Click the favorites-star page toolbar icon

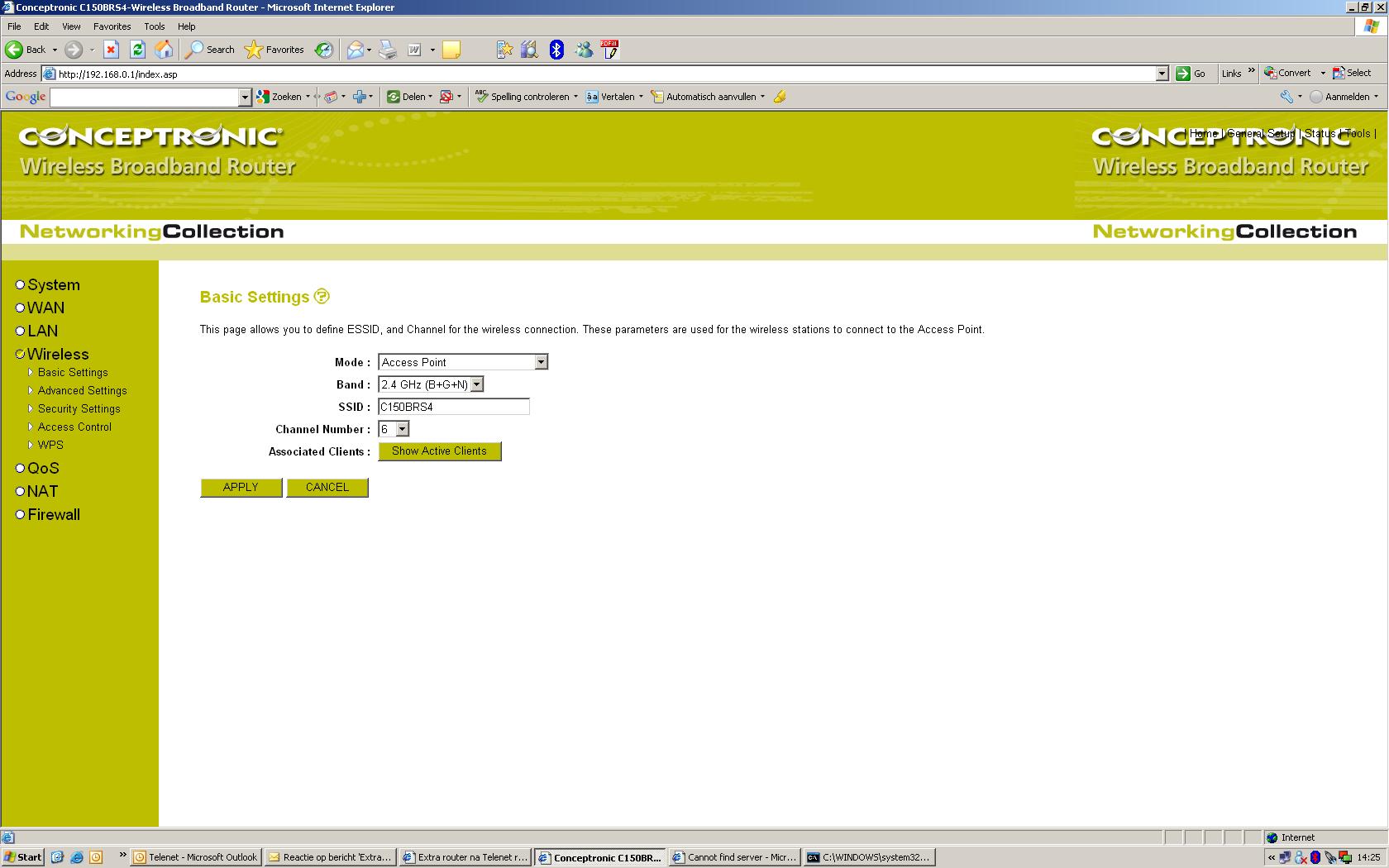coord(504,50)
